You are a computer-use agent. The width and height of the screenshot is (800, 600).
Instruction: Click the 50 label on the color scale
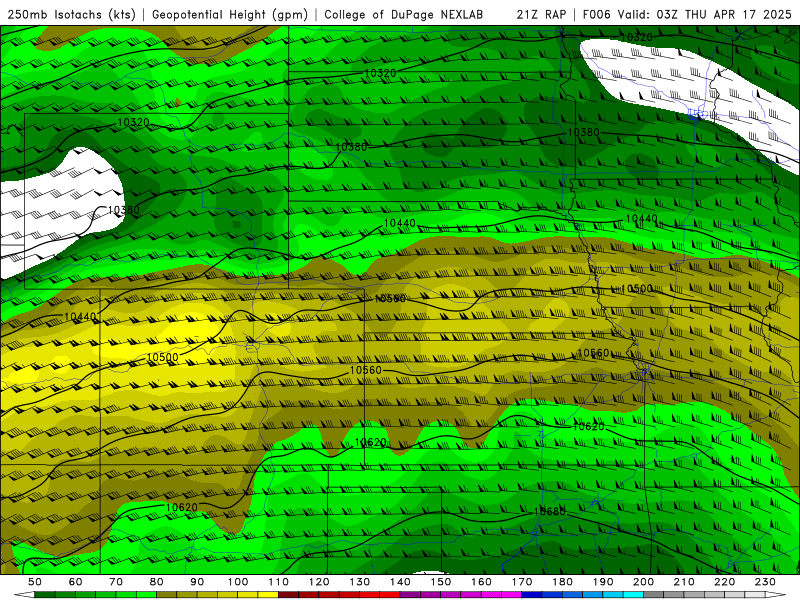(35, 582)
